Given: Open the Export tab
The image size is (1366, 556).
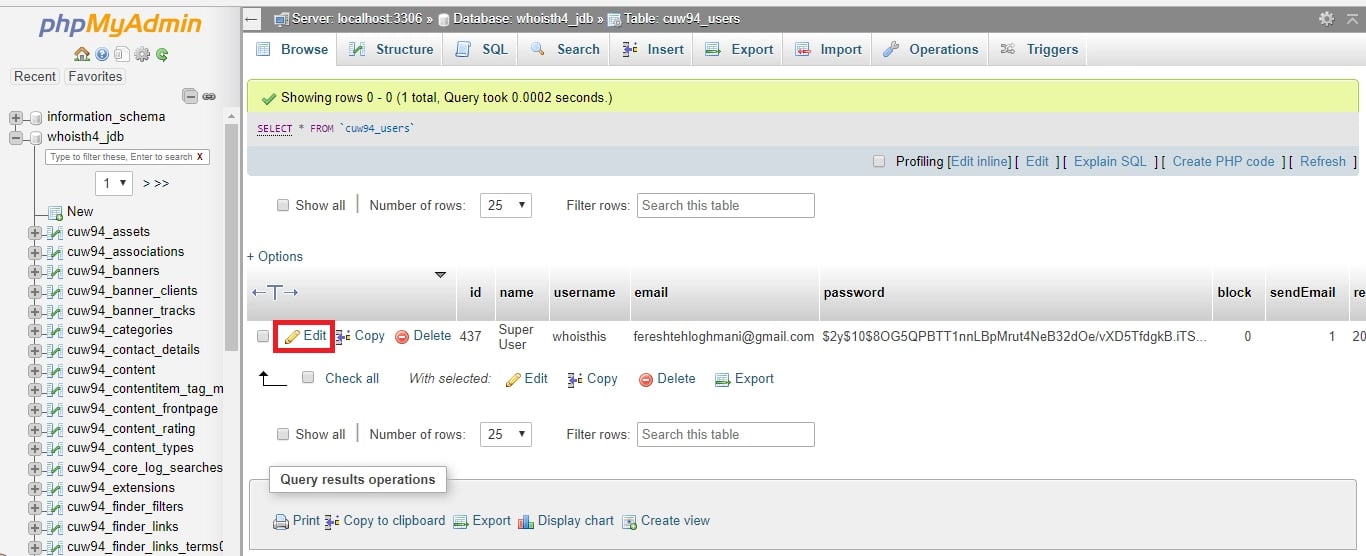Looking at the screenshot, I should click(x=739, y=49).
